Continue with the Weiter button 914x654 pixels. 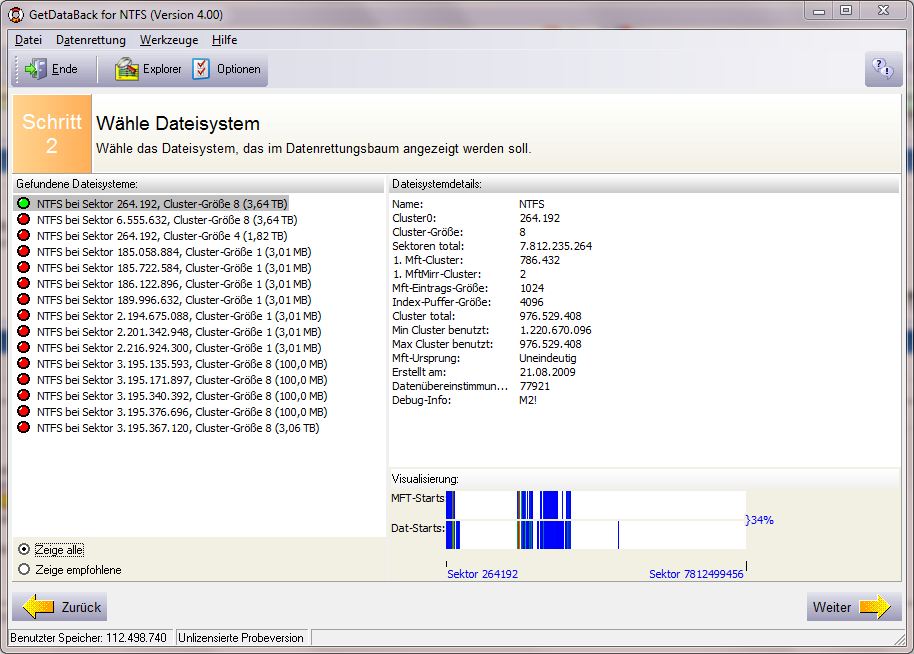click(854, 607)
